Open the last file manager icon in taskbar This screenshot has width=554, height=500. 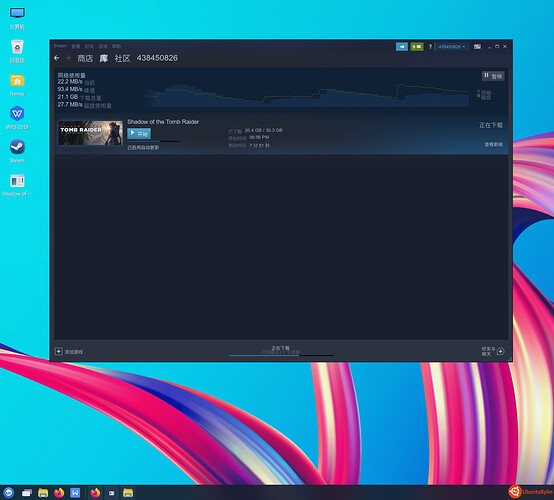click(128, 493)
